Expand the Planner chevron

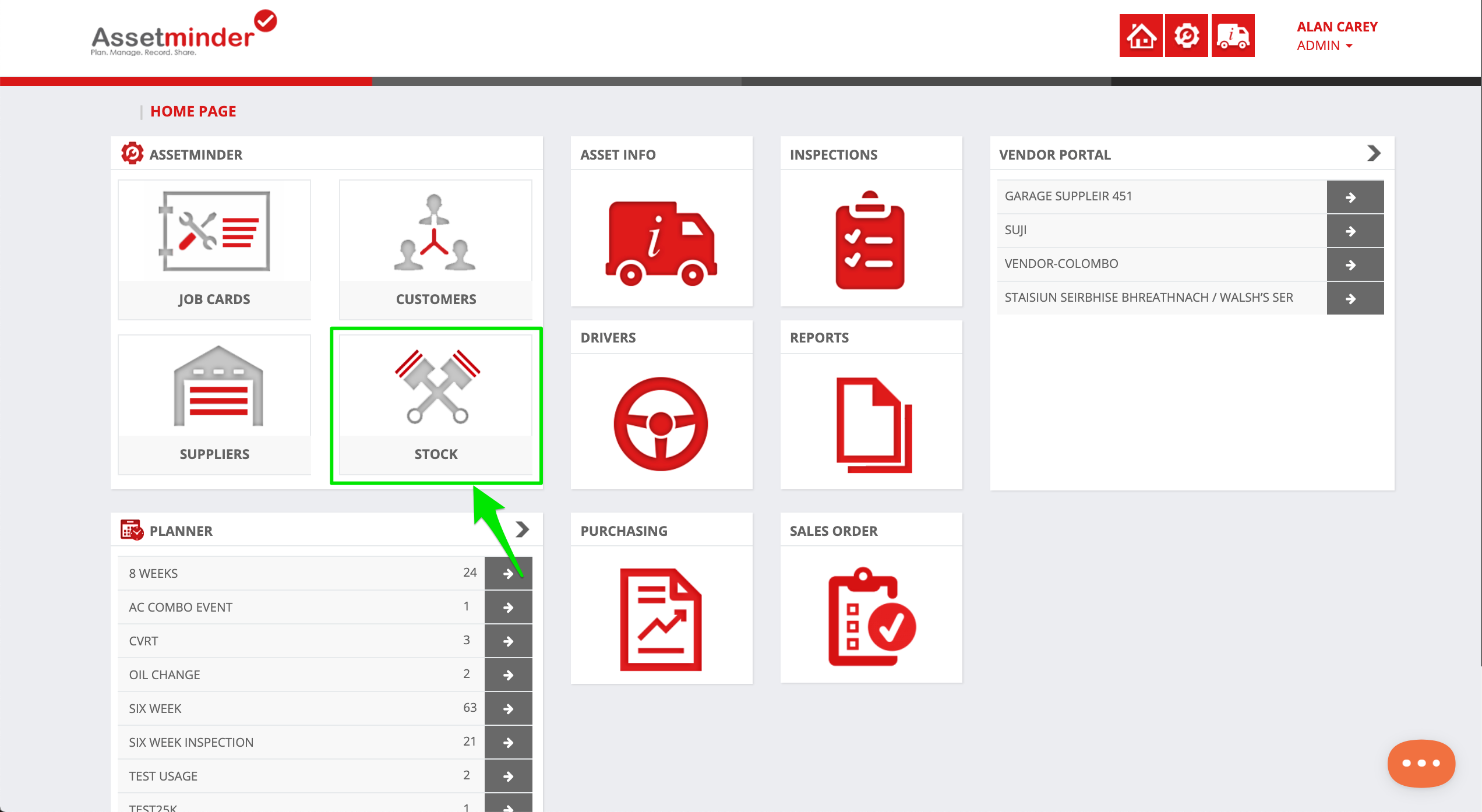pyautogui.click(x=522, y=529)
